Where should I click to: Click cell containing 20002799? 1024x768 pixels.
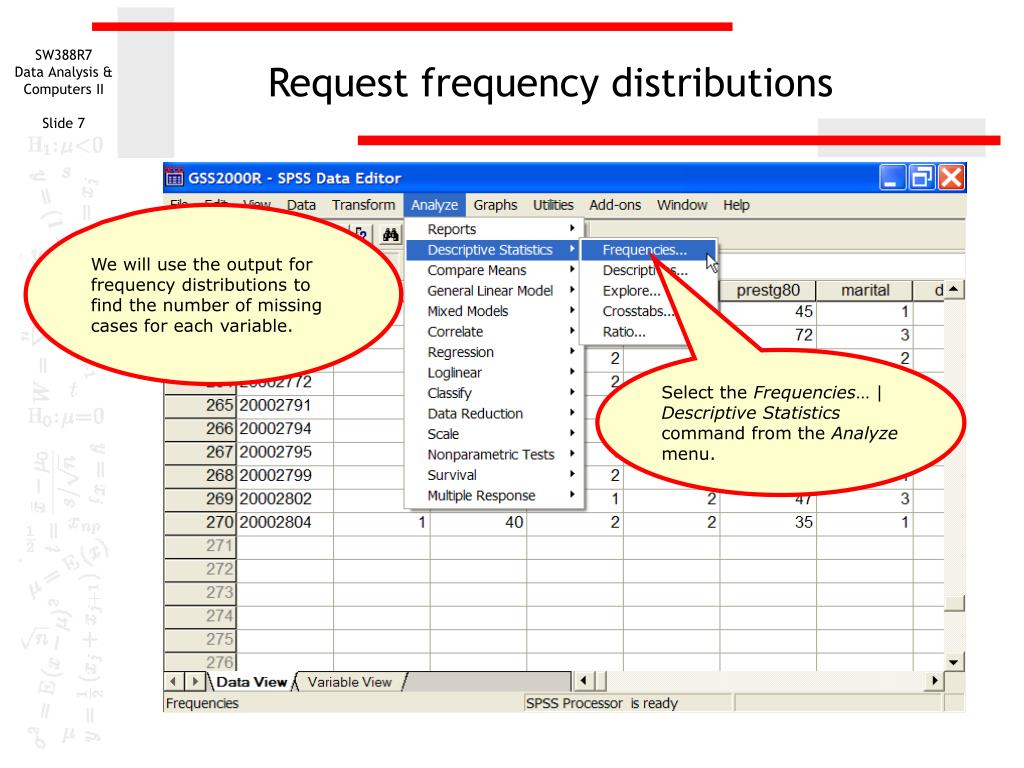pyautogui.click(x=285, y=475)
